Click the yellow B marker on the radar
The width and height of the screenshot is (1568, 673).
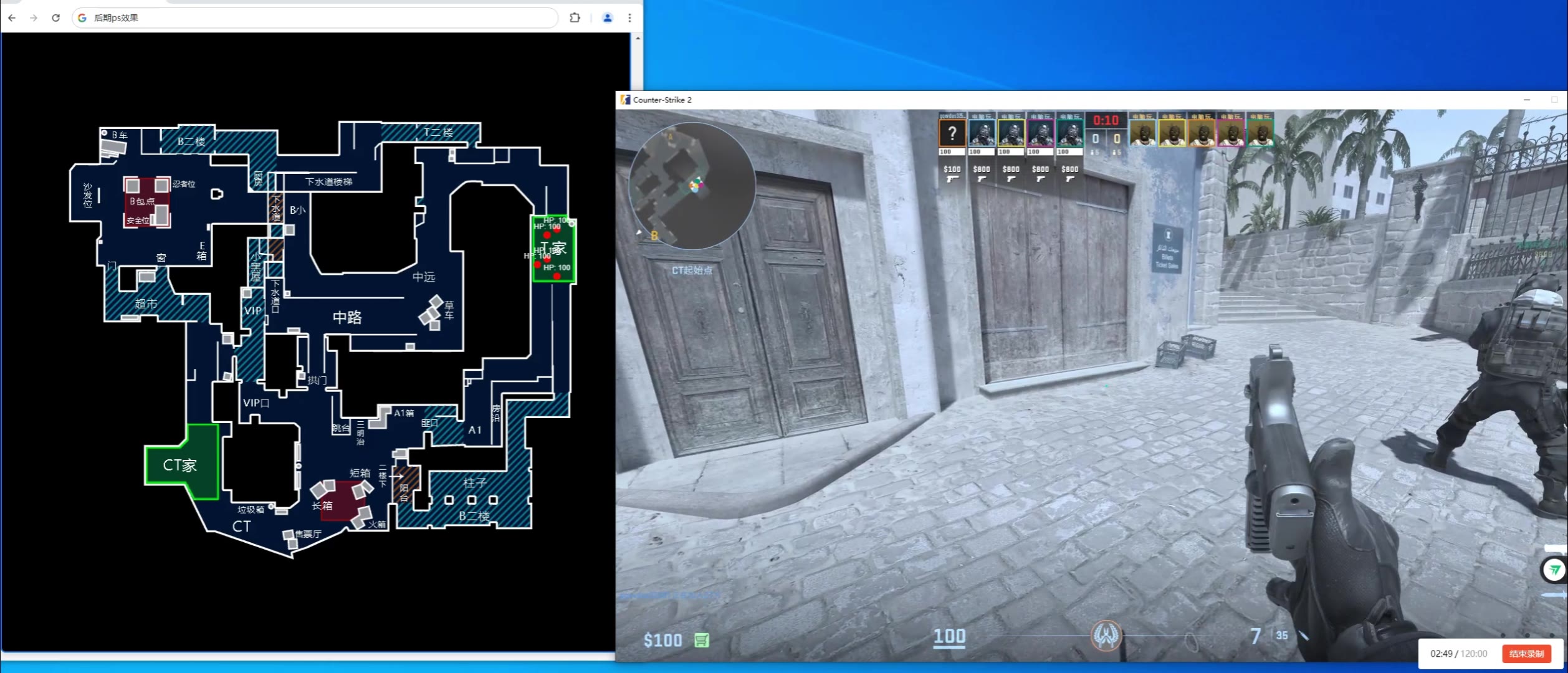click(x=654, y=236)
